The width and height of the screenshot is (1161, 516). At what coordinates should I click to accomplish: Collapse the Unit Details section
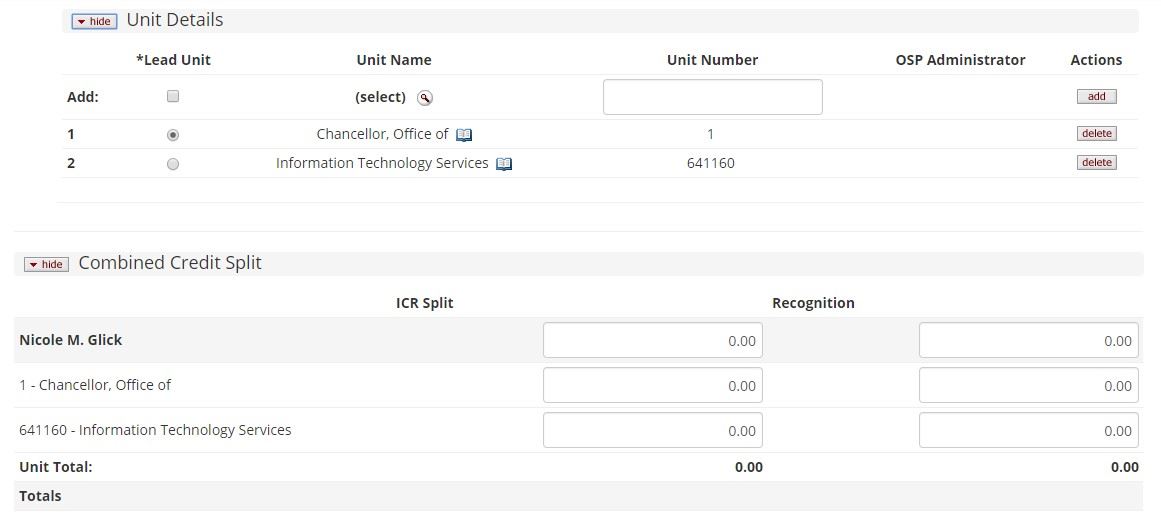(94, 21)
